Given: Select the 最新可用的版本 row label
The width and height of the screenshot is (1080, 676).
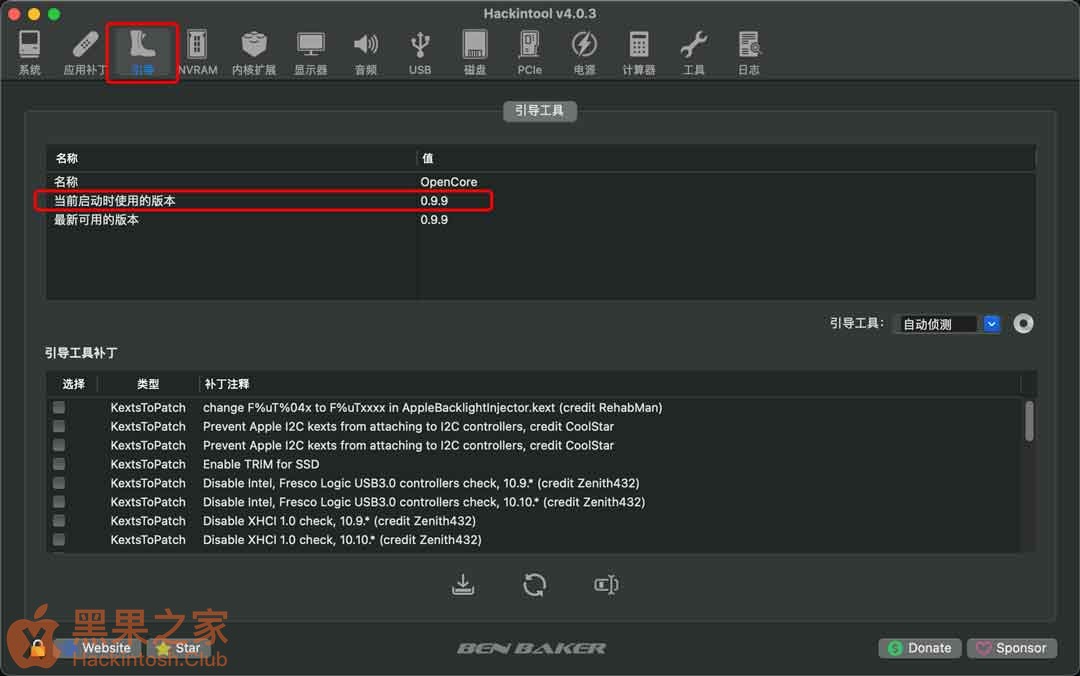Looking at the screenshot, I should [96, 220].
